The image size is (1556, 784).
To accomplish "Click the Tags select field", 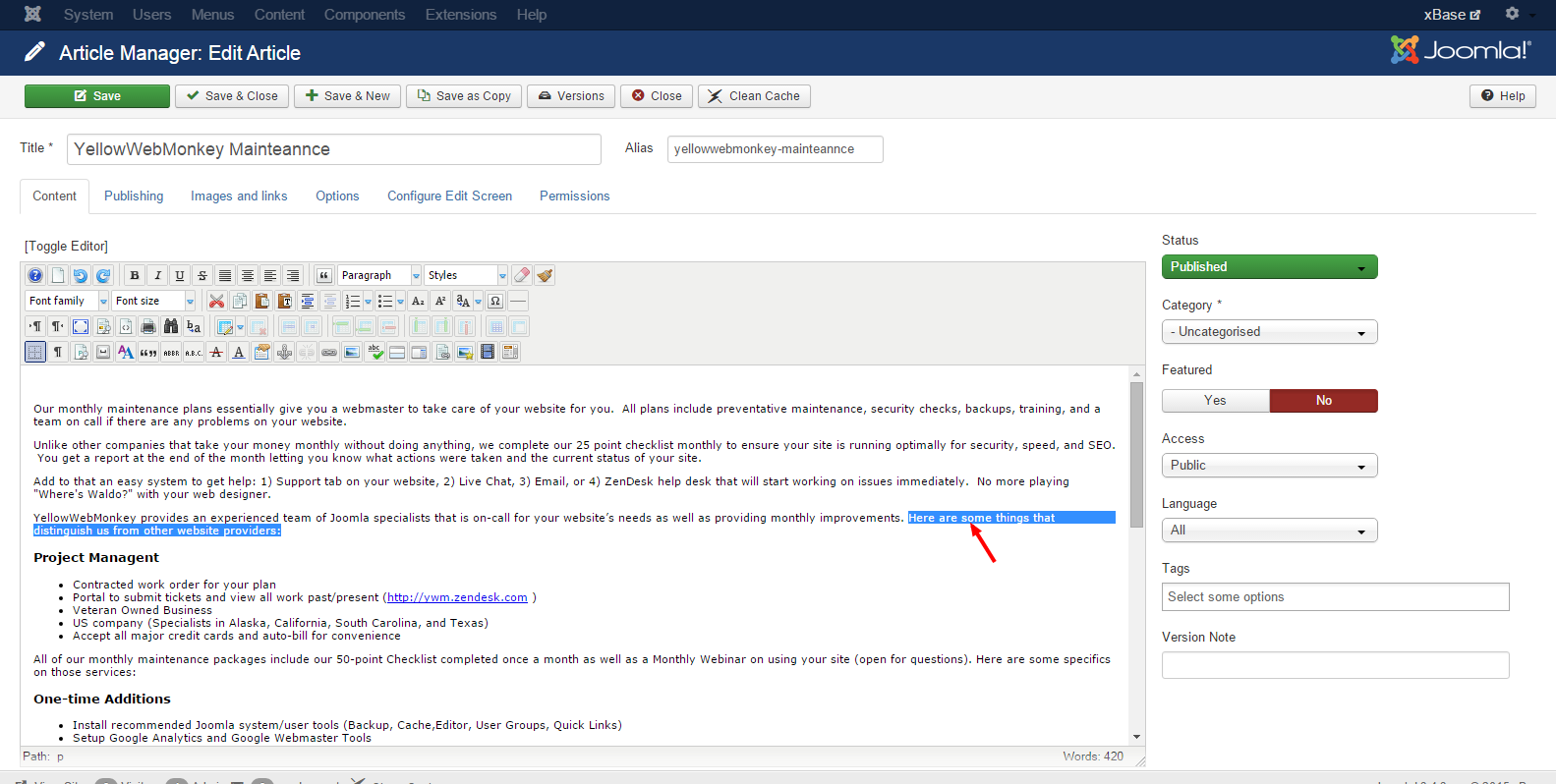I will [1336, 597].
